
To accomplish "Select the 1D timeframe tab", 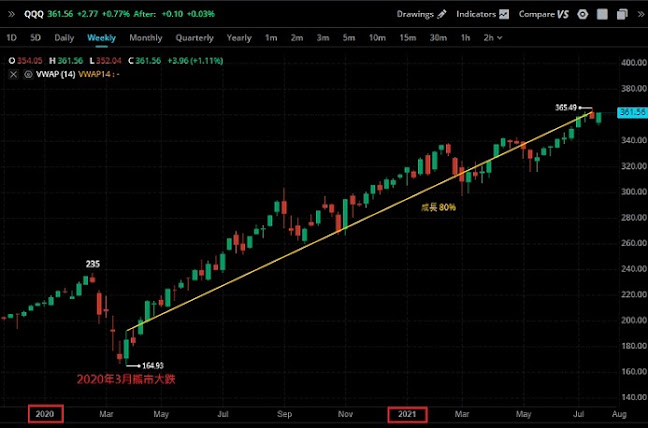I will [x=11, y=38].
